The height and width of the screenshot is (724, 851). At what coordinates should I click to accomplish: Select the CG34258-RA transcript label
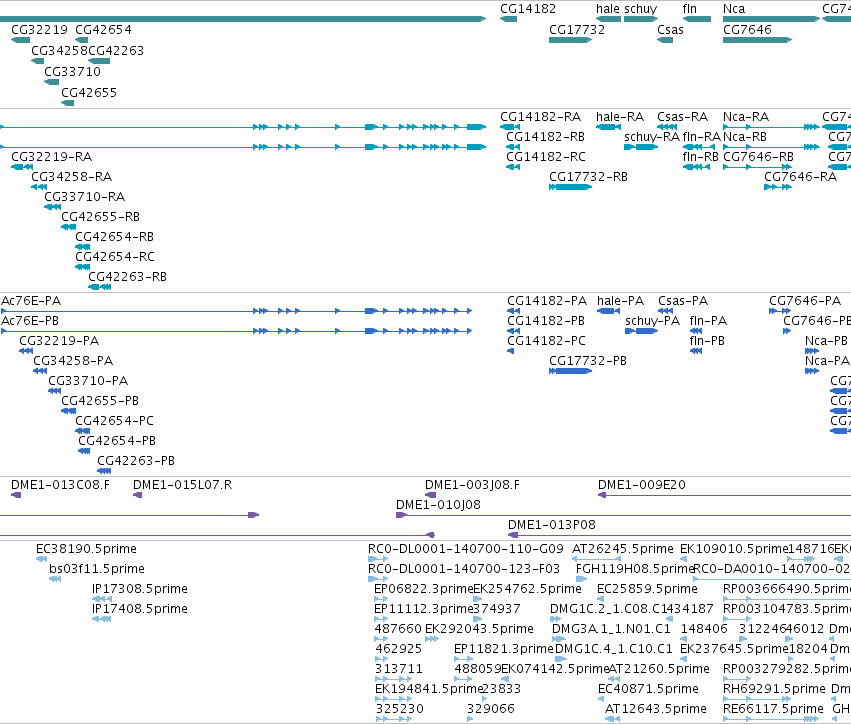pos(72,177)
